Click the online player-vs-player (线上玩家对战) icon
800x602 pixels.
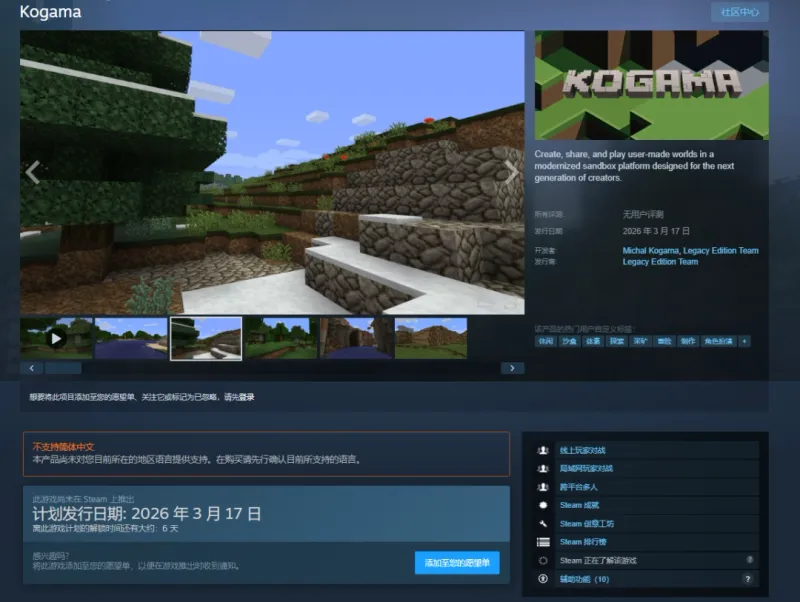(542, 450)
